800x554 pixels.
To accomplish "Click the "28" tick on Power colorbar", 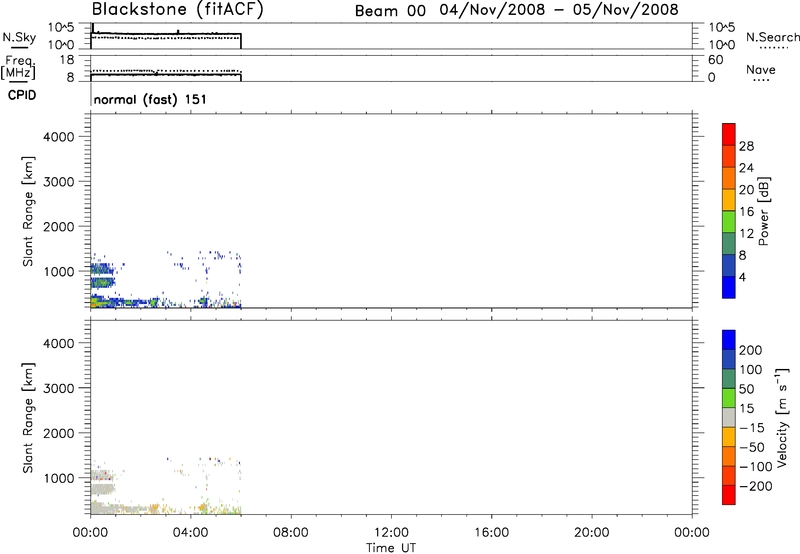I will [x=746, y=146].
